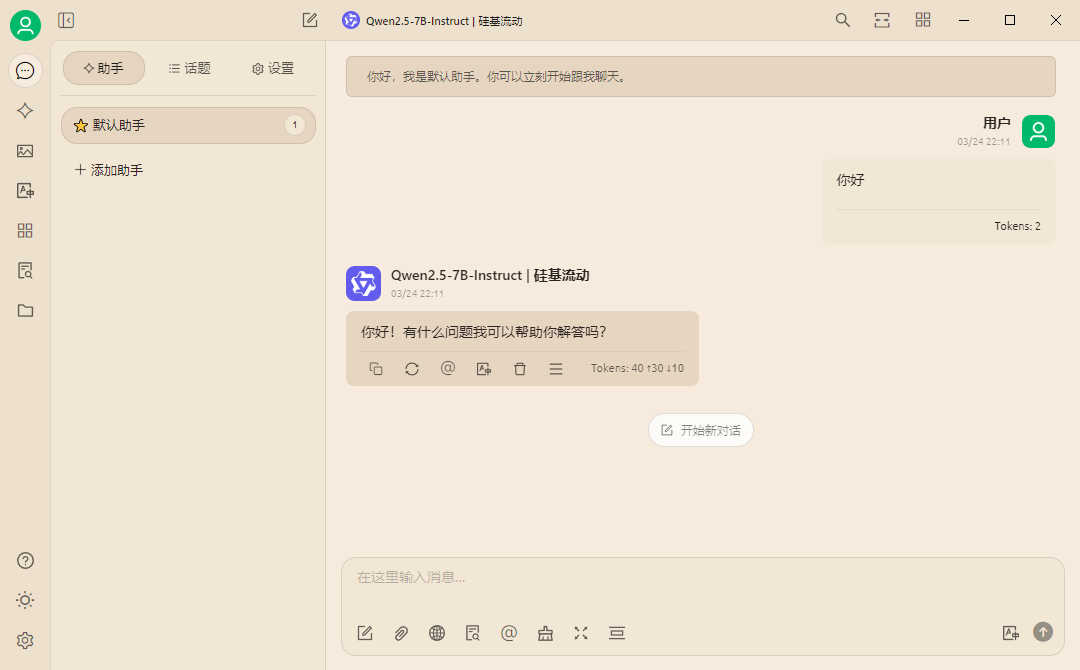Clear the conversation with broom icon
Image resolution: width=1080 pixels, height=670 pixels.
pyautogui.click(x=545, y=633)
